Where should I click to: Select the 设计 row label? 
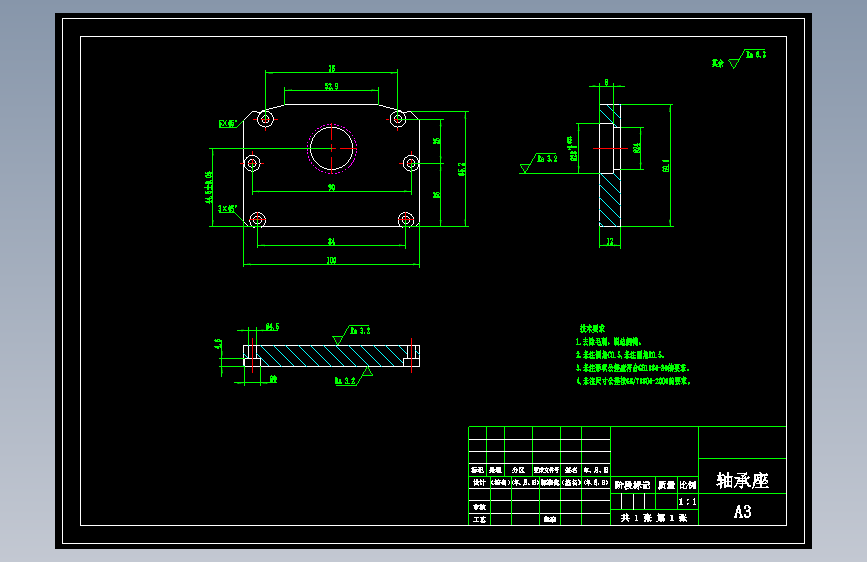tap(479, 482)
